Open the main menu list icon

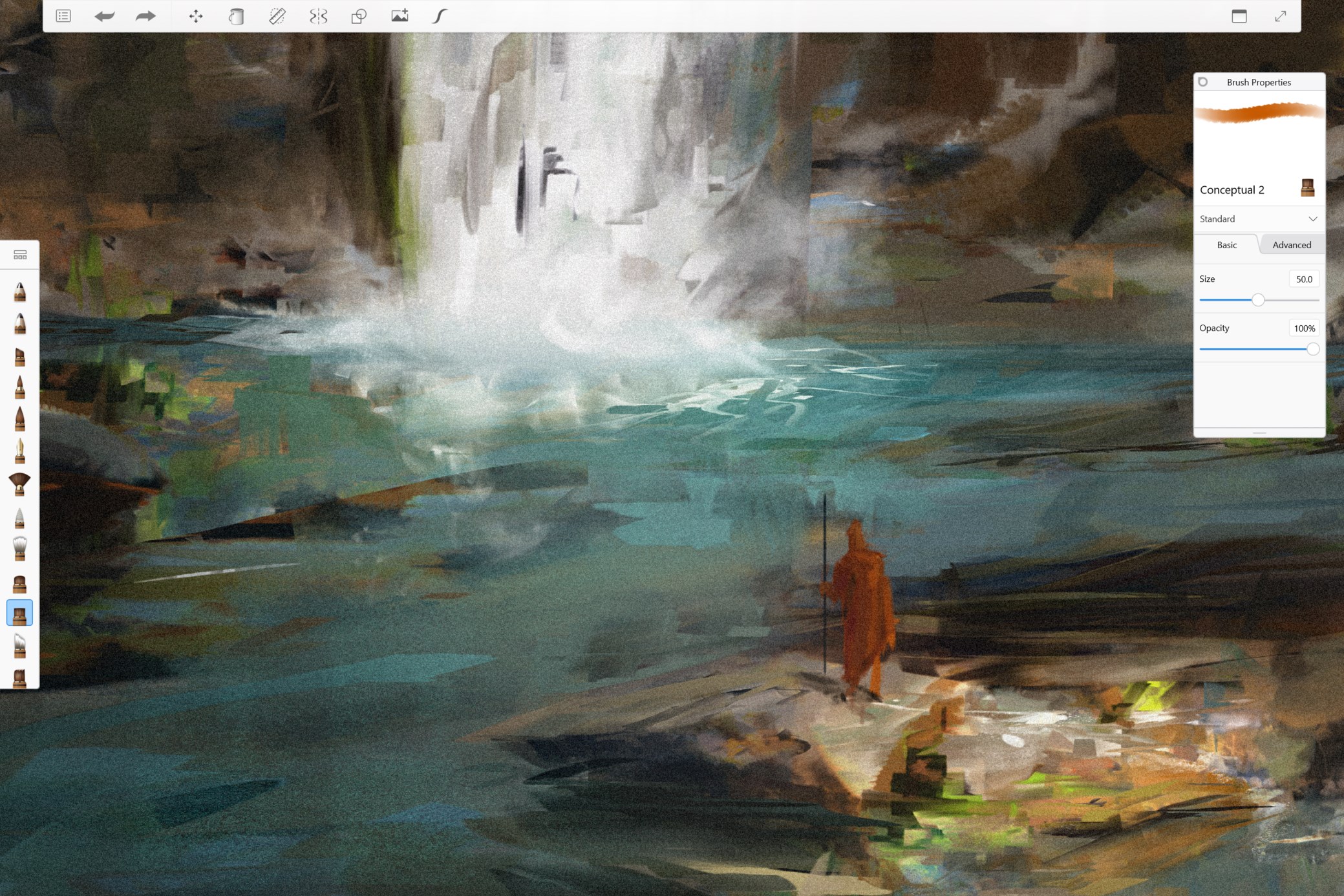click(63, 16)
